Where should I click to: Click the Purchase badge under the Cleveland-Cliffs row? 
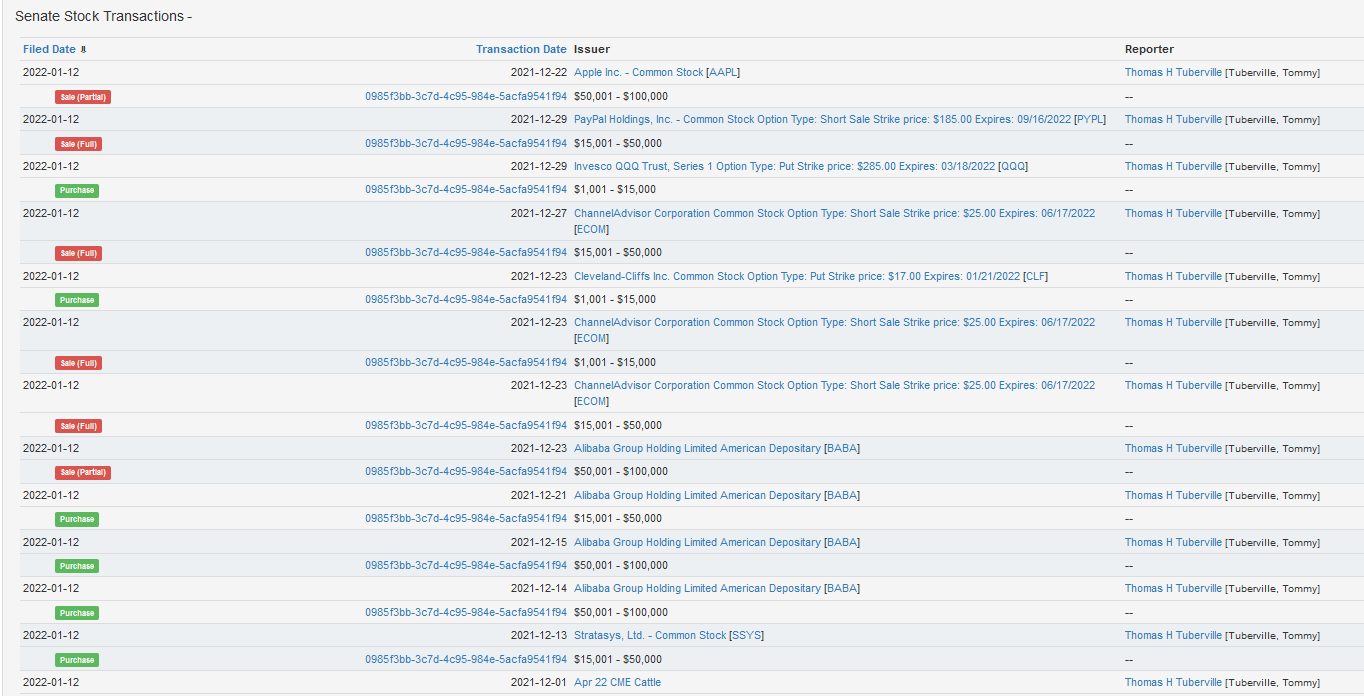click(77, 300)
